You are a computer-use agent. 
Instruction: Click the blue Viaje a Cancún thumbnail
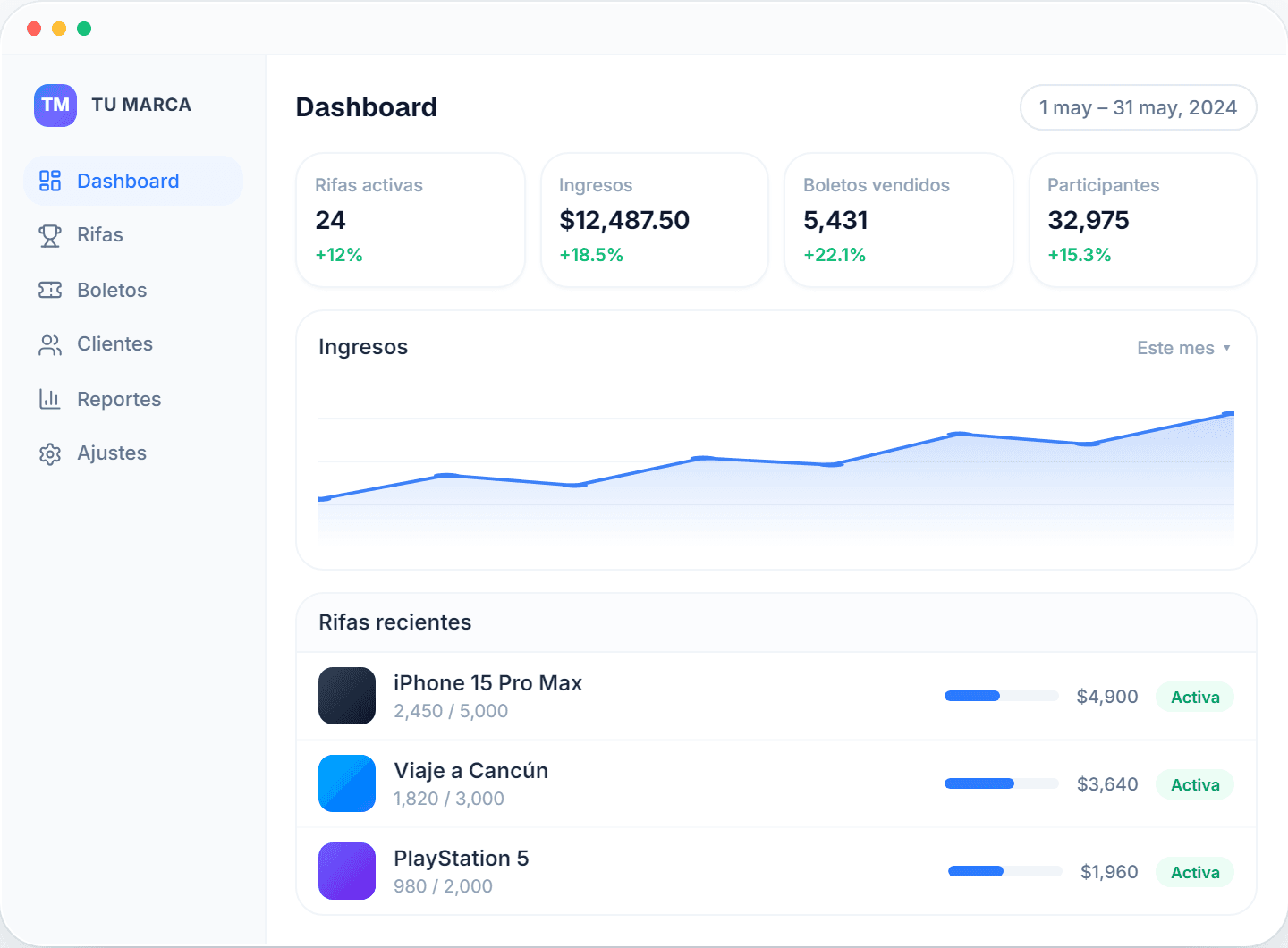coord(347,783)
